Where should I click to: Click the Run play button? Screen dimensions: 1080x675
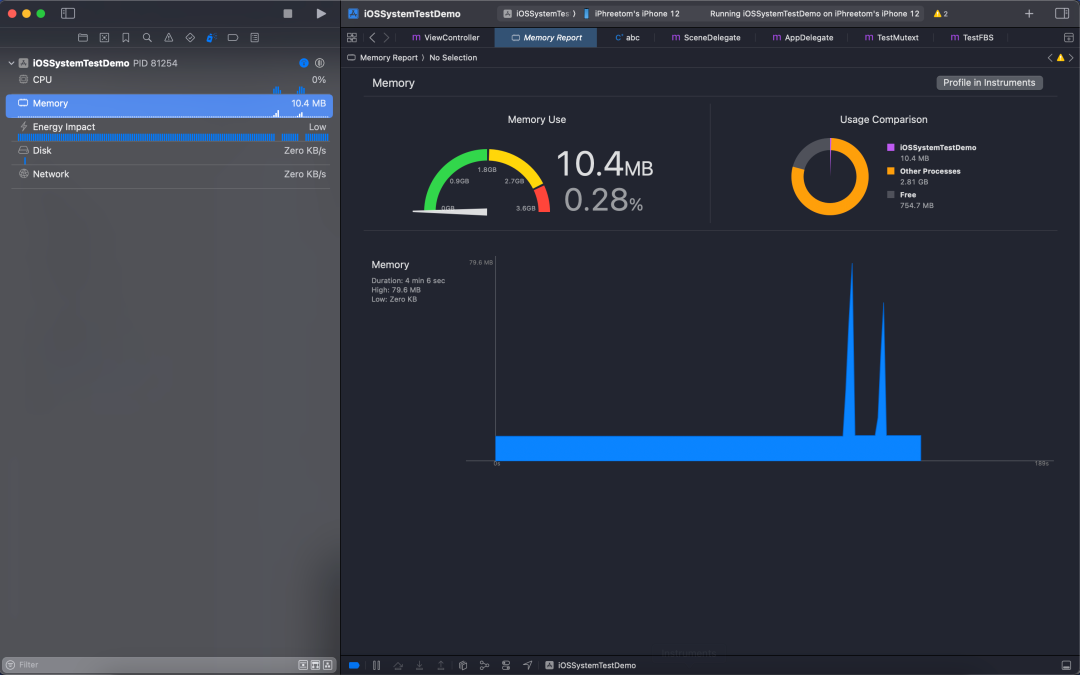tap(321, 14)
